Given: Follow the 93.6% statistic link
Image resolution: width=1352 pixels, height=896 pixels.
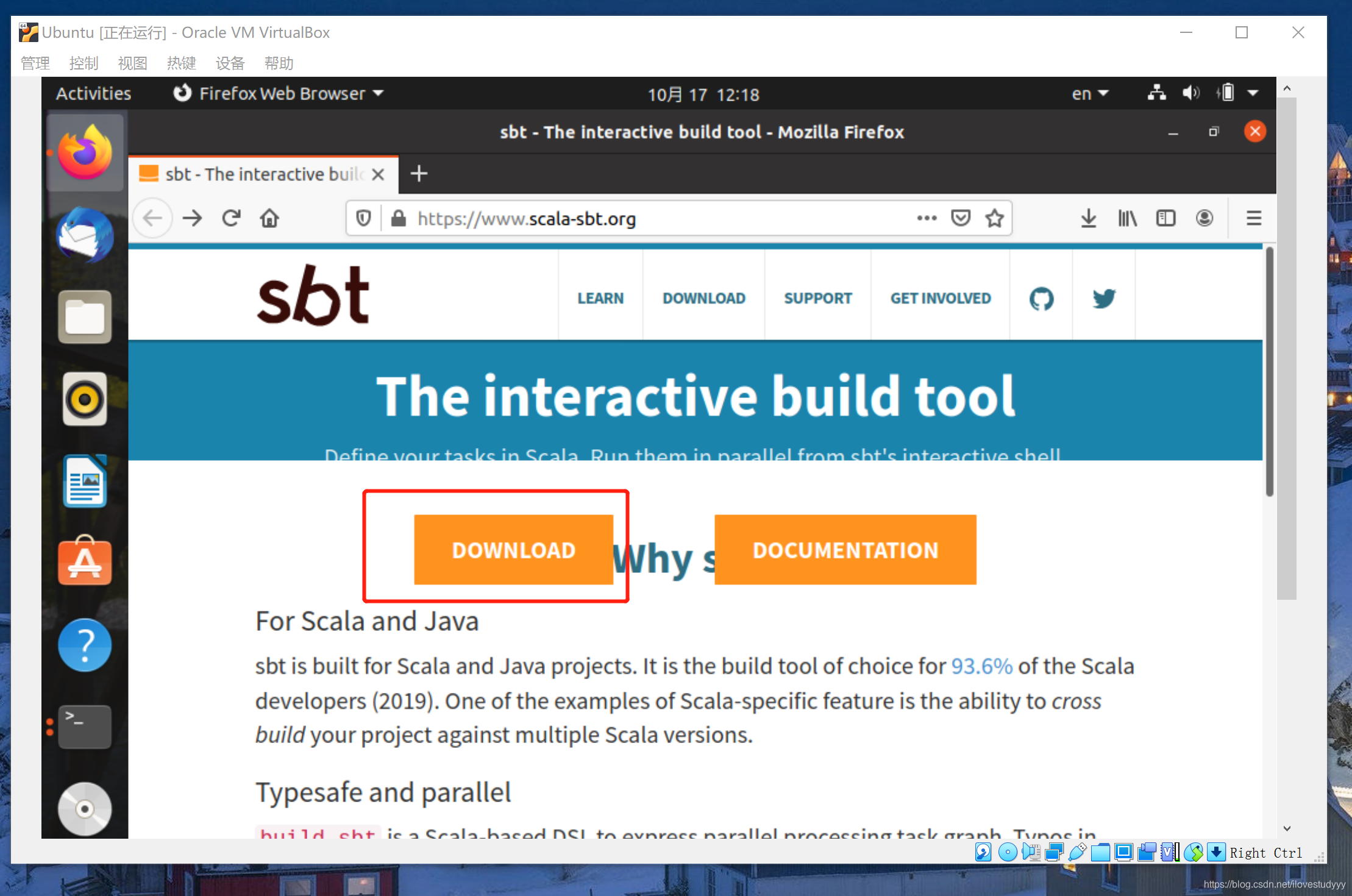Looking at the screenshot, I should 981,666.
